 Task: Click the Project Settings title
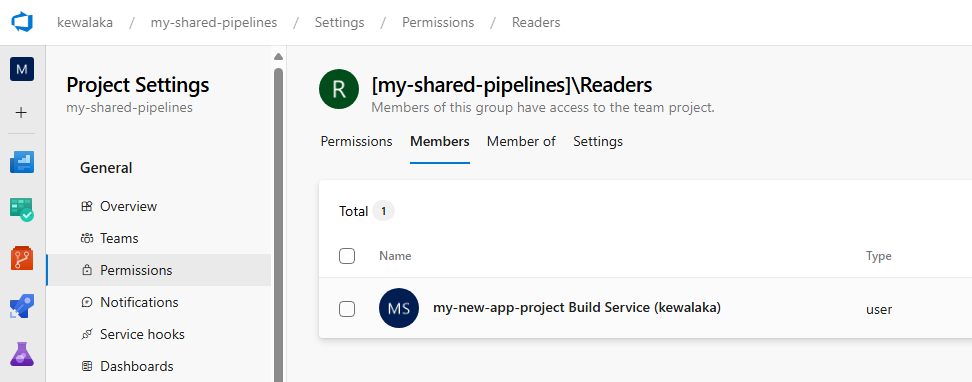138,84
